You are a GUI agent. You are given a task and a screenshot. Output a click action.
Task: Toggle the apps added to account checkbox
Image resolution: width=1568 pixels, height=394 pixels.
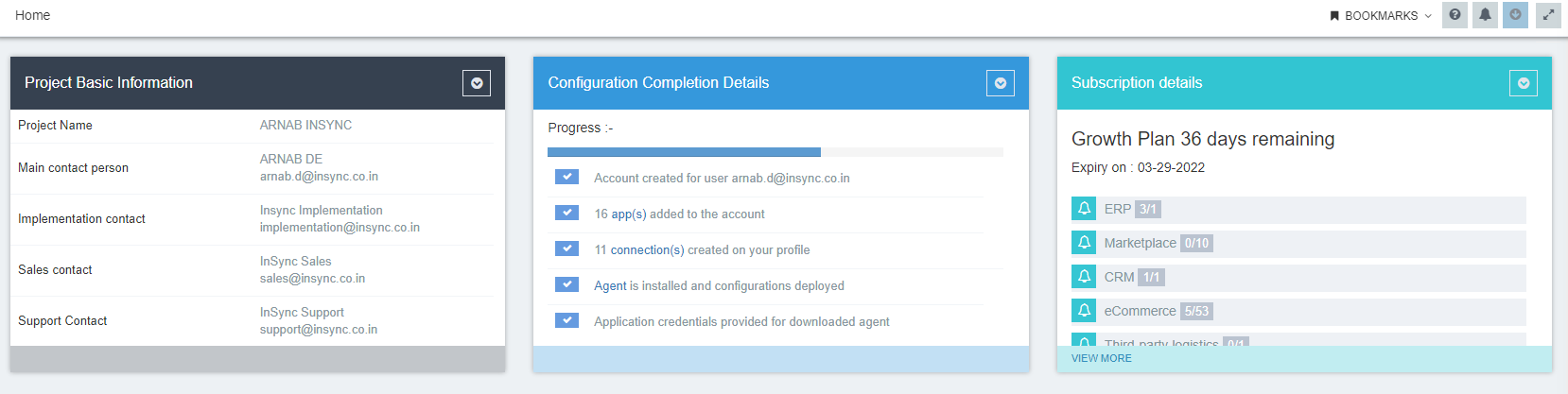[566, 213]
